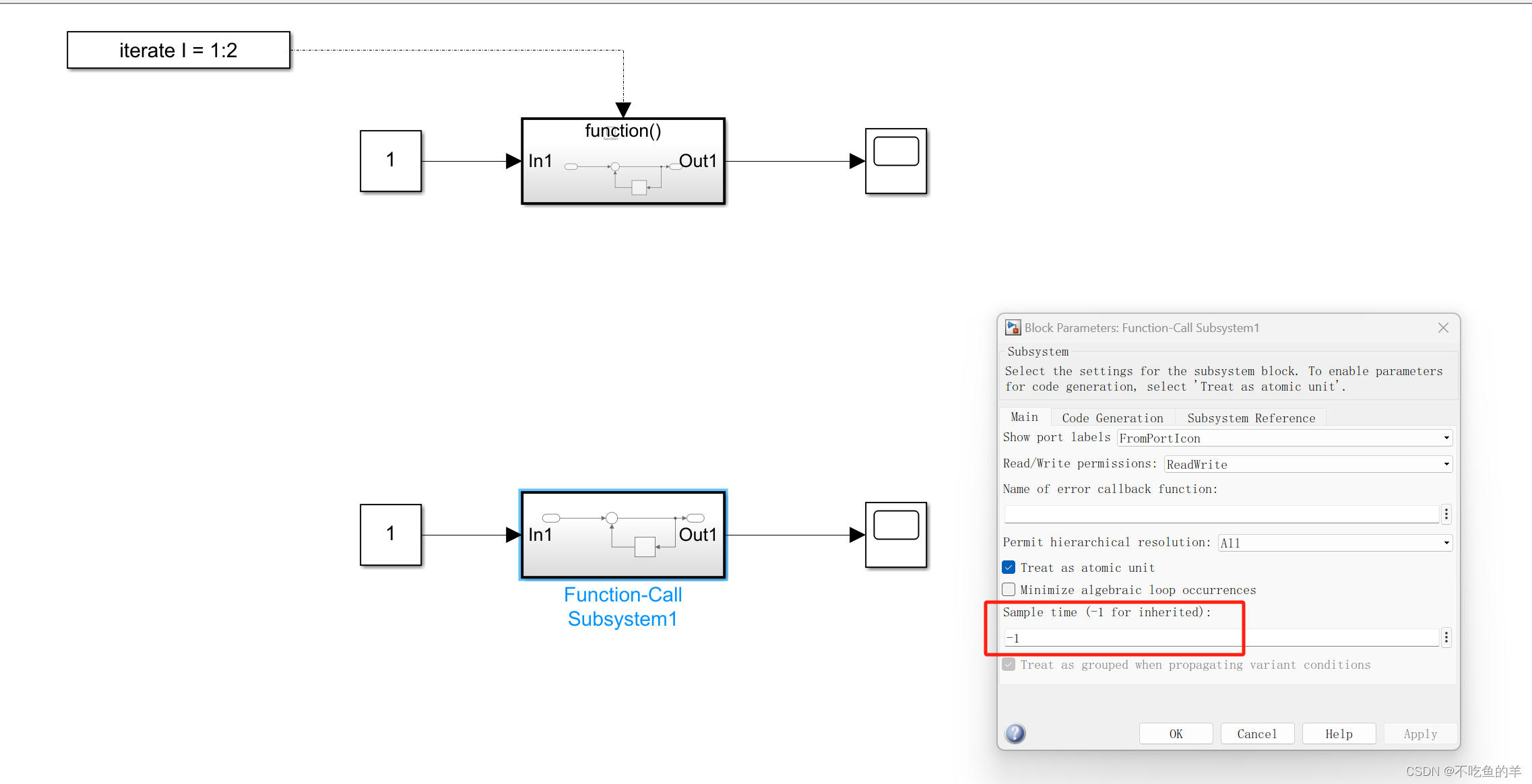Enable Minimize algebraic loop occurrences

[1009, 589]
